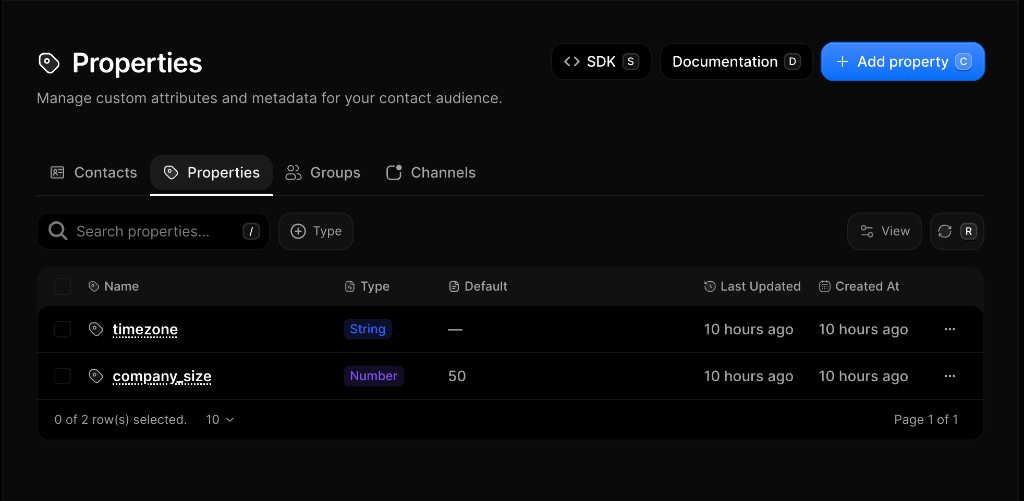Image resolution: width=1024 pixels, height=501 pixels.
Task: Click the tag icon in Name column header
Action: pos(94,286)
